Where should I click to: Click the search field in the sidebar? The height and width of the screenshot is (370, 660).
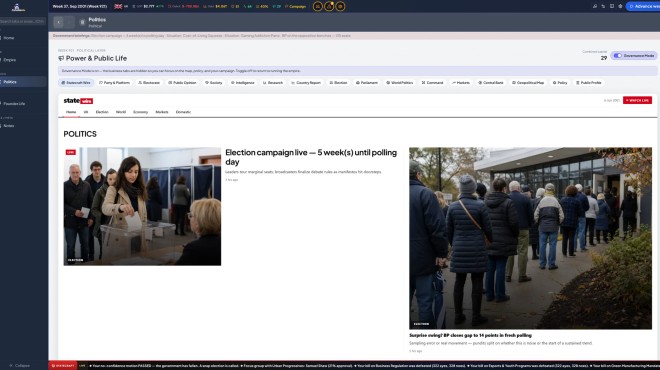pos(23,21)
